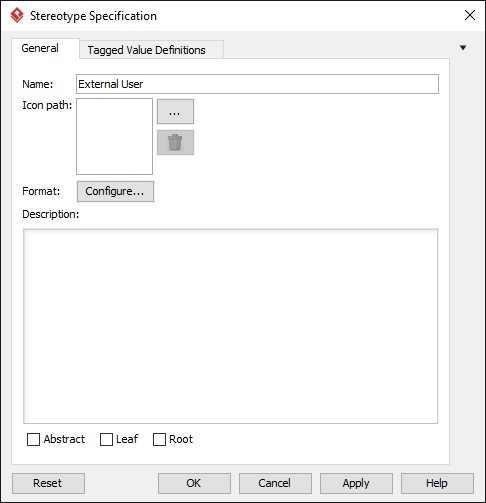Switch to the General tab
486x503 pixels.
46,49
